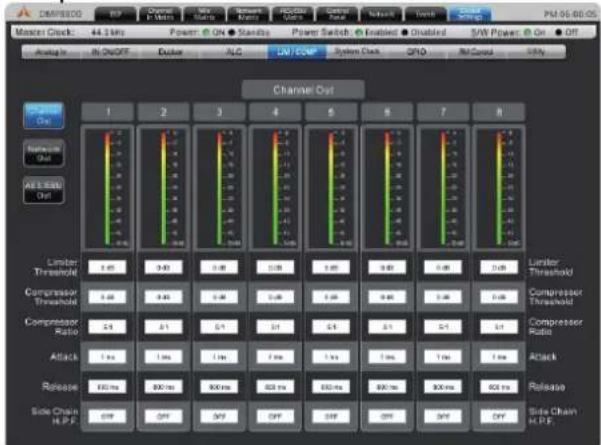Click channel 7 Compressor Threshold field
Image resolution: width=601 pixels, height=445 pixels.
443,297
